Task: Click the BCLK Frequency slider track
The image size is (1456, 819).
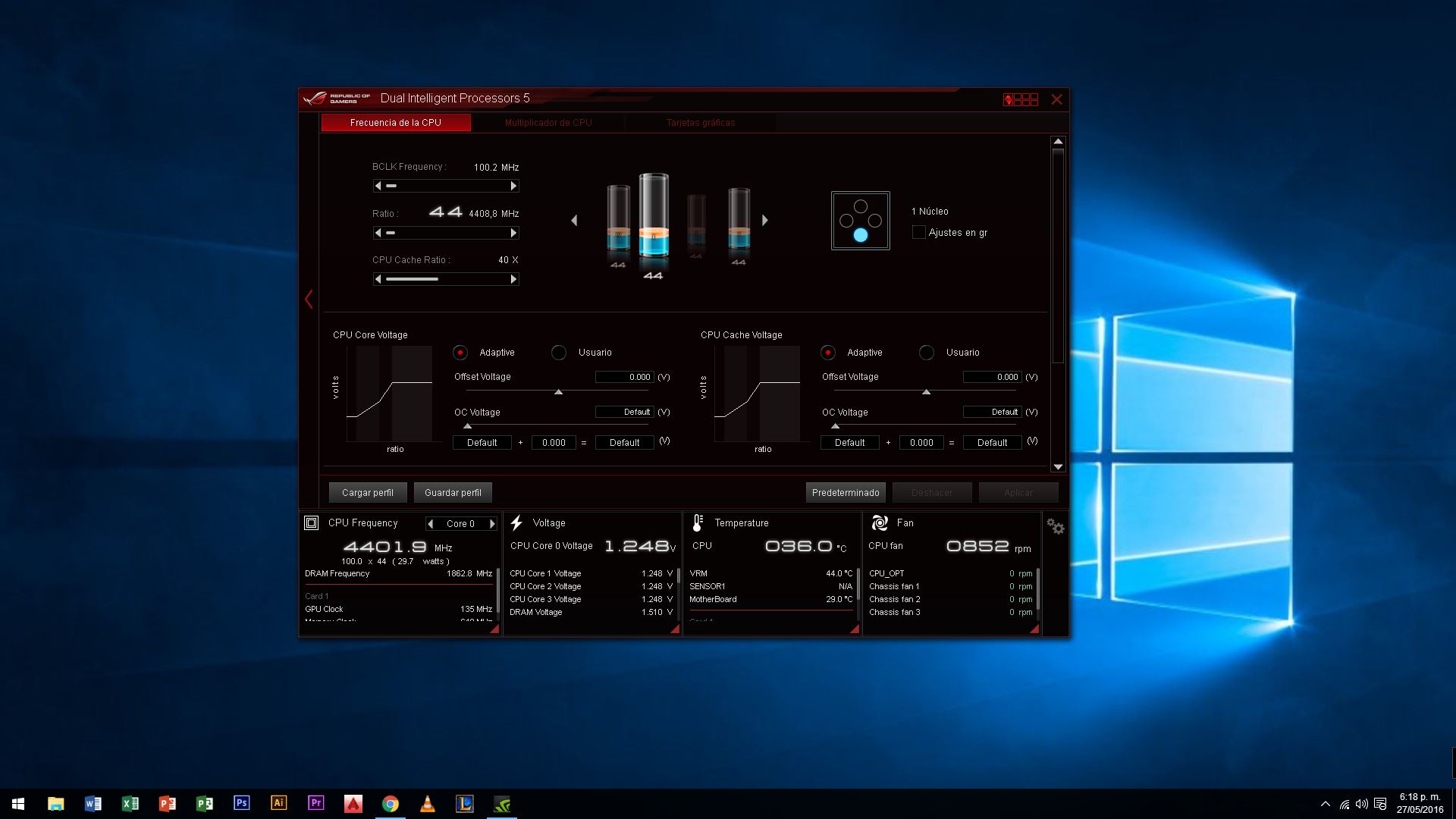Action: tap(446, 186)
